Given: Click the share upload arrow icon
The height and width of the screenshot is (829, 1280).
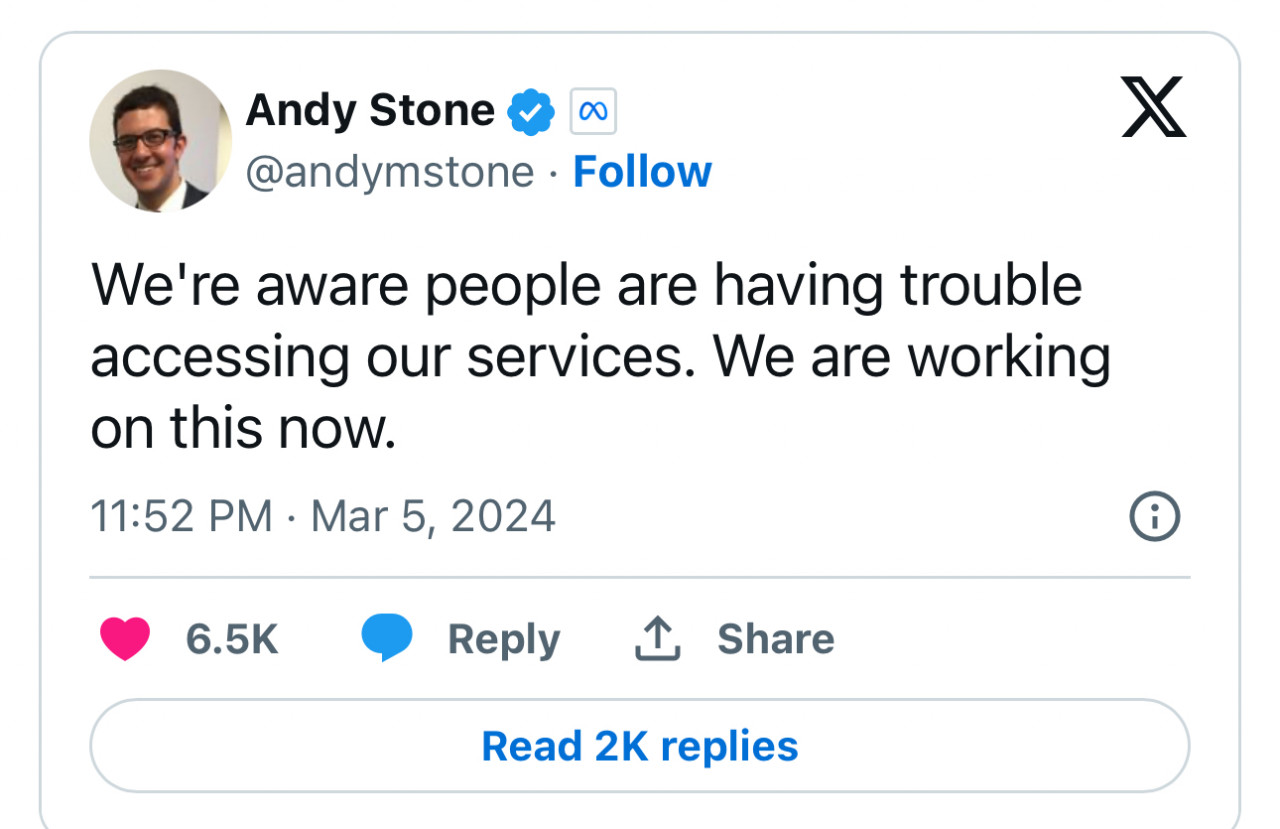Looking at the screenshot, I should [658, 639].
